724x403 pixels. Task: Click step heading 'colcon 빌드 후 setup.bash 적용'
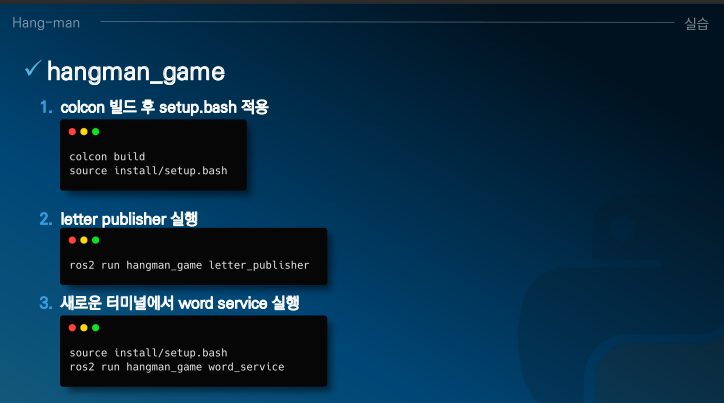164,107
